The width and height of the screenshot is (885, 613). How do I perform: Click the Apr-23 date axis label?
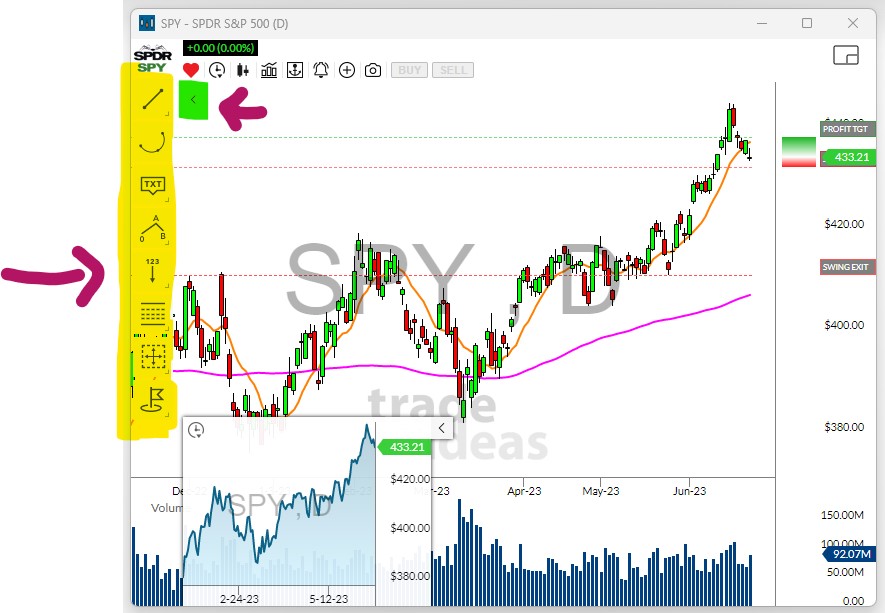[524, 491]
